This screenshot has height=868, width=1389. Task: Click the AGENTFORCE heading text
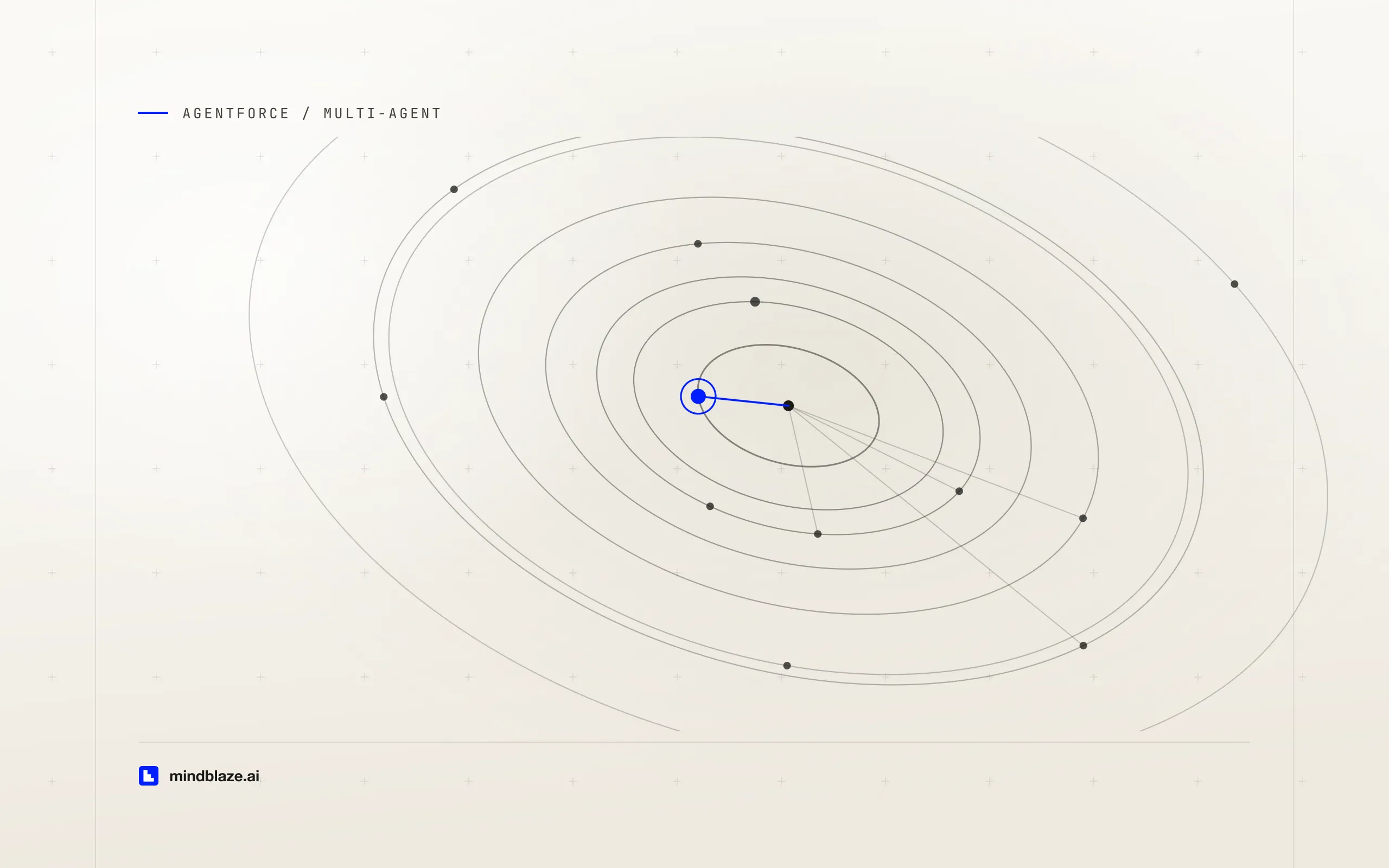click(x=236, y=114)
